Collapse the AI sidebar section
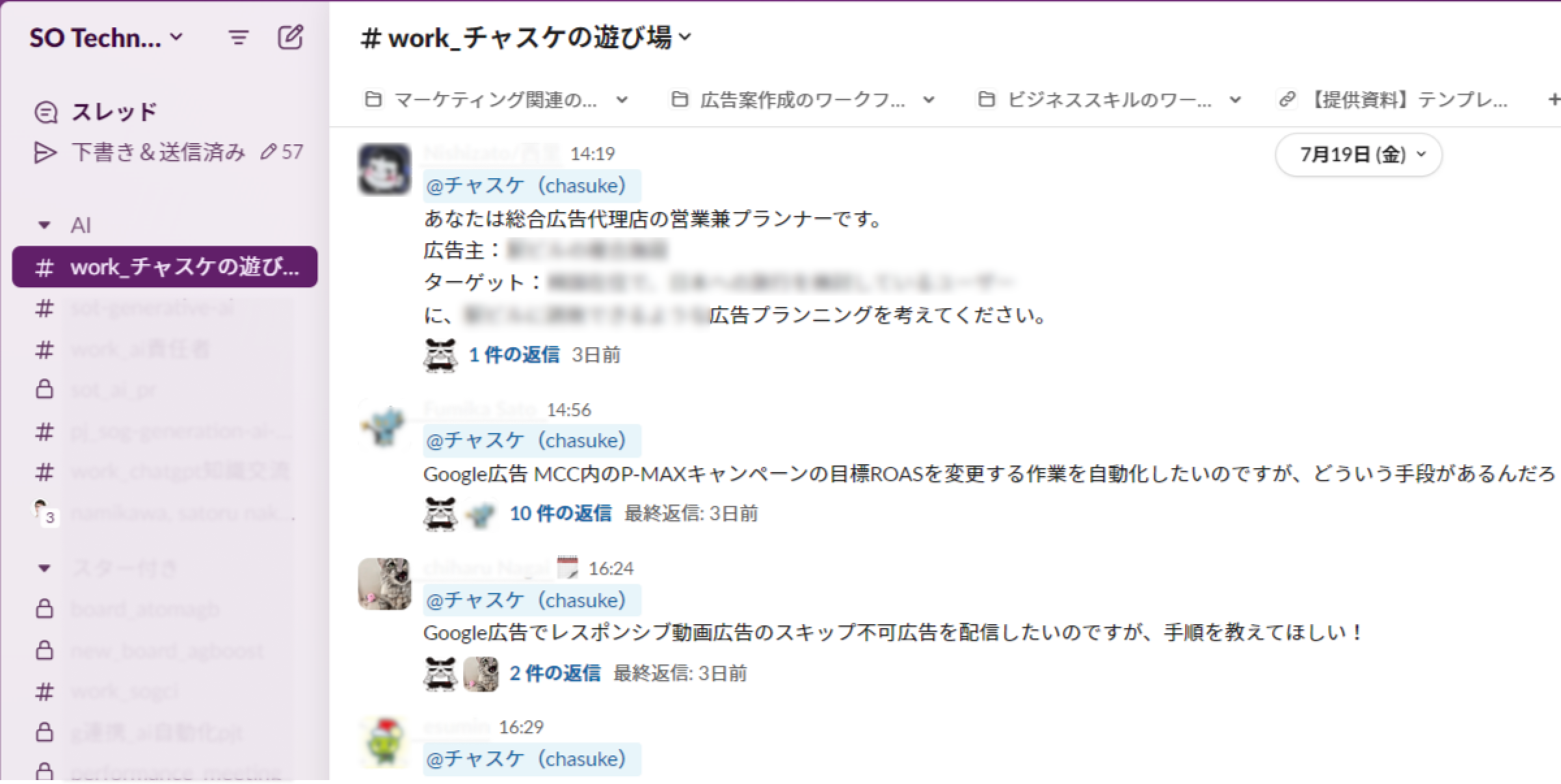Image resolution: width=1561 pixels, height=784 pixels. tap(44, 226)
